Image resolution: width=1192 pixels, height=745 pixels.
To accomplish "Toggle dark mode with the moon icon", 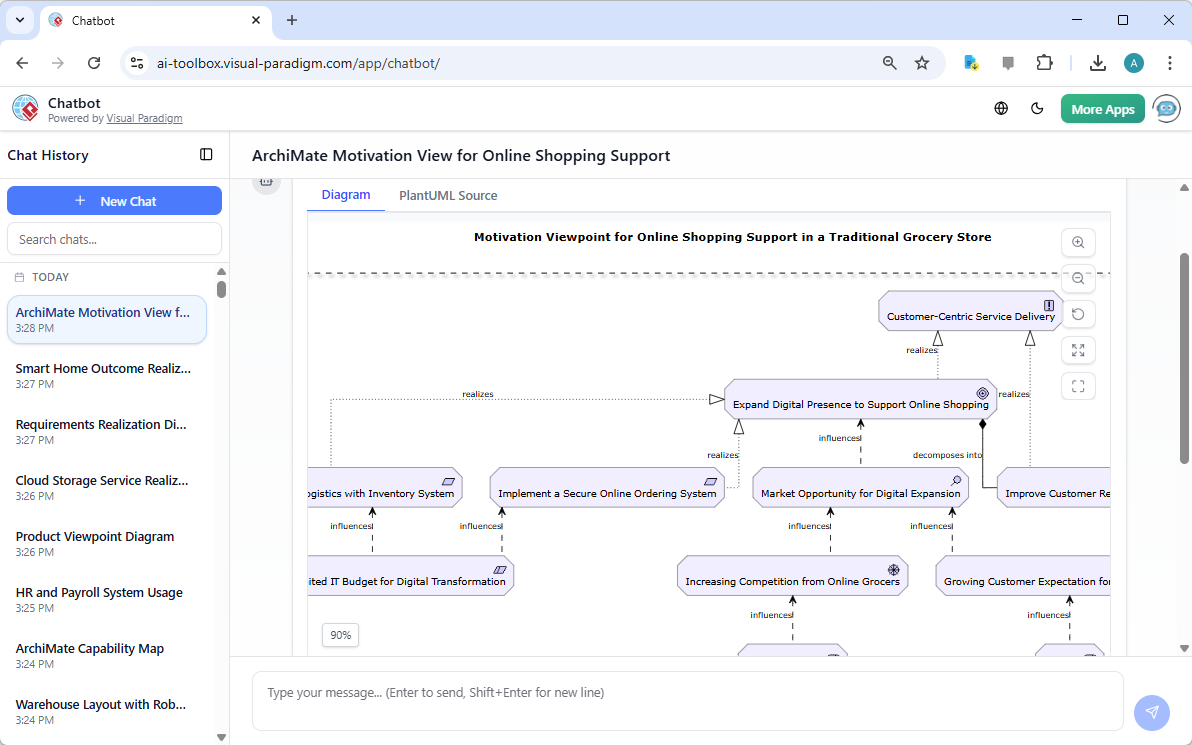I will point(1037,108).
